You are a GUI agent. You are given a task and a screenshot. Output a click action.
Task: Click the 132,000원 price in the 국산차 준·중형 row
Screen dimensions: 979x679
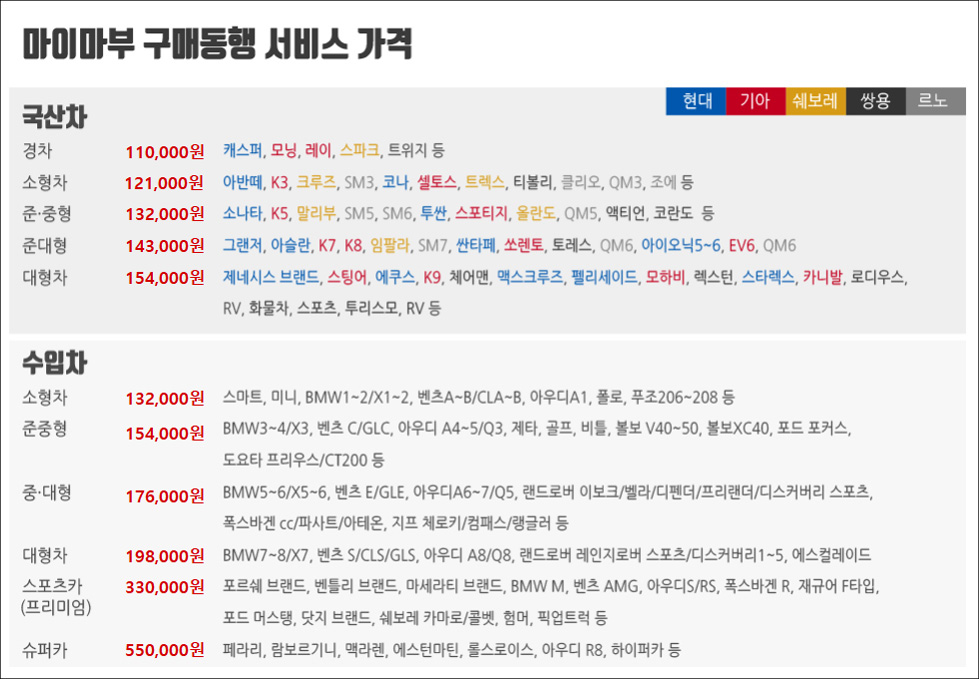[x=165, y=214]
